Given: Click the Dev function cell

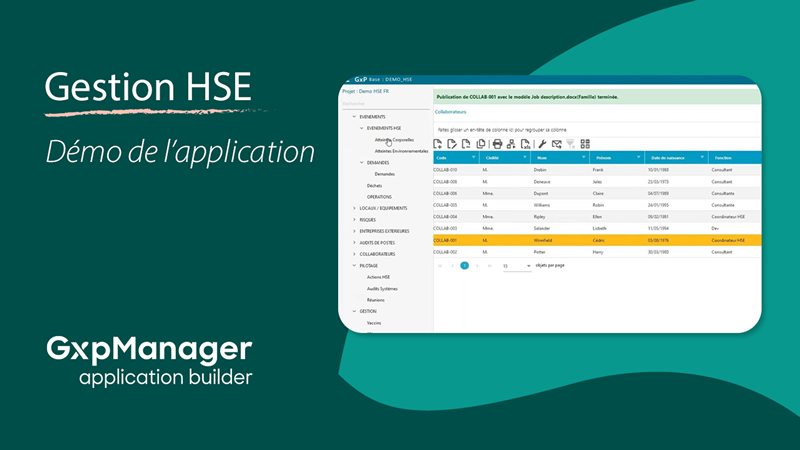Looking at the screenshot, I should click(715, 229).
